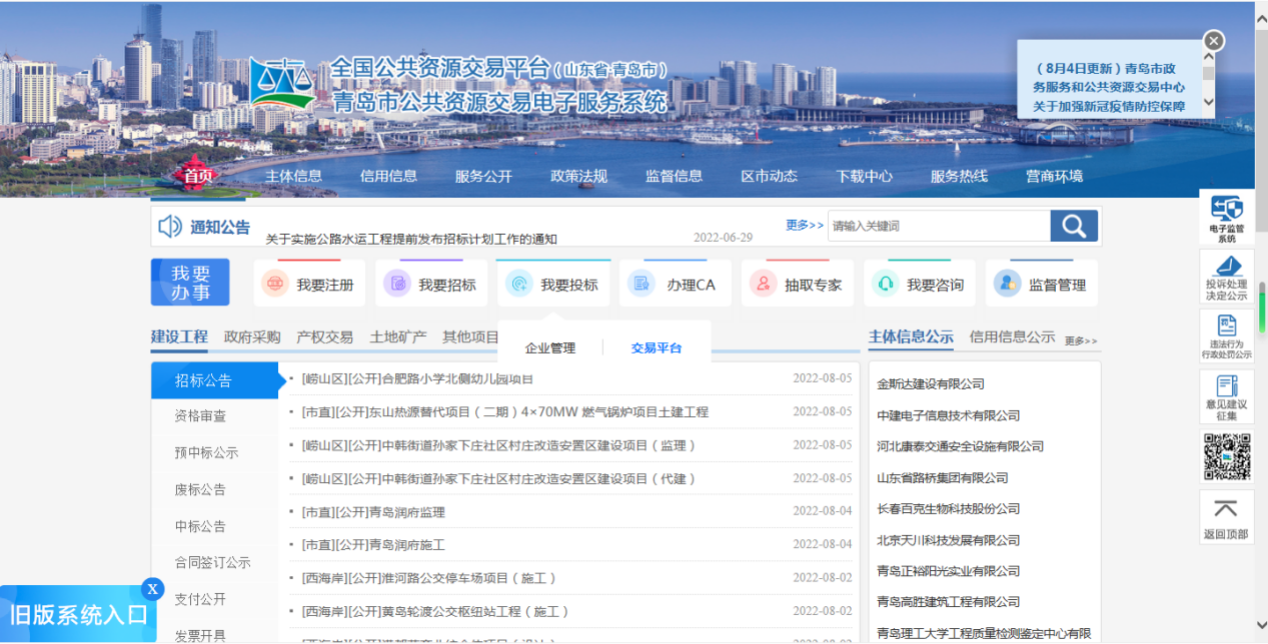
Task: Open the 政策法规 navigation menu
Action: (579, 176)
